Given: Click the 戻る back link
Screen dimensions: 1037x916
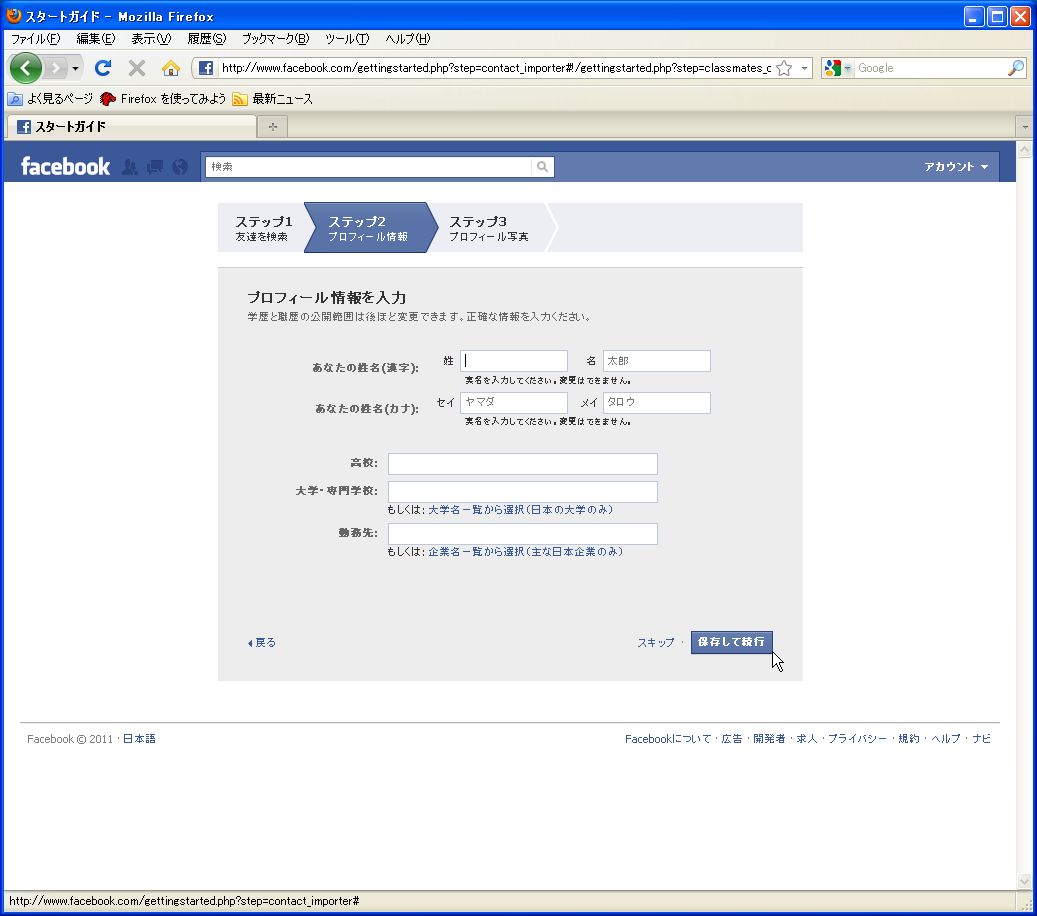Looking at the screenshot, I should point(262,643).
